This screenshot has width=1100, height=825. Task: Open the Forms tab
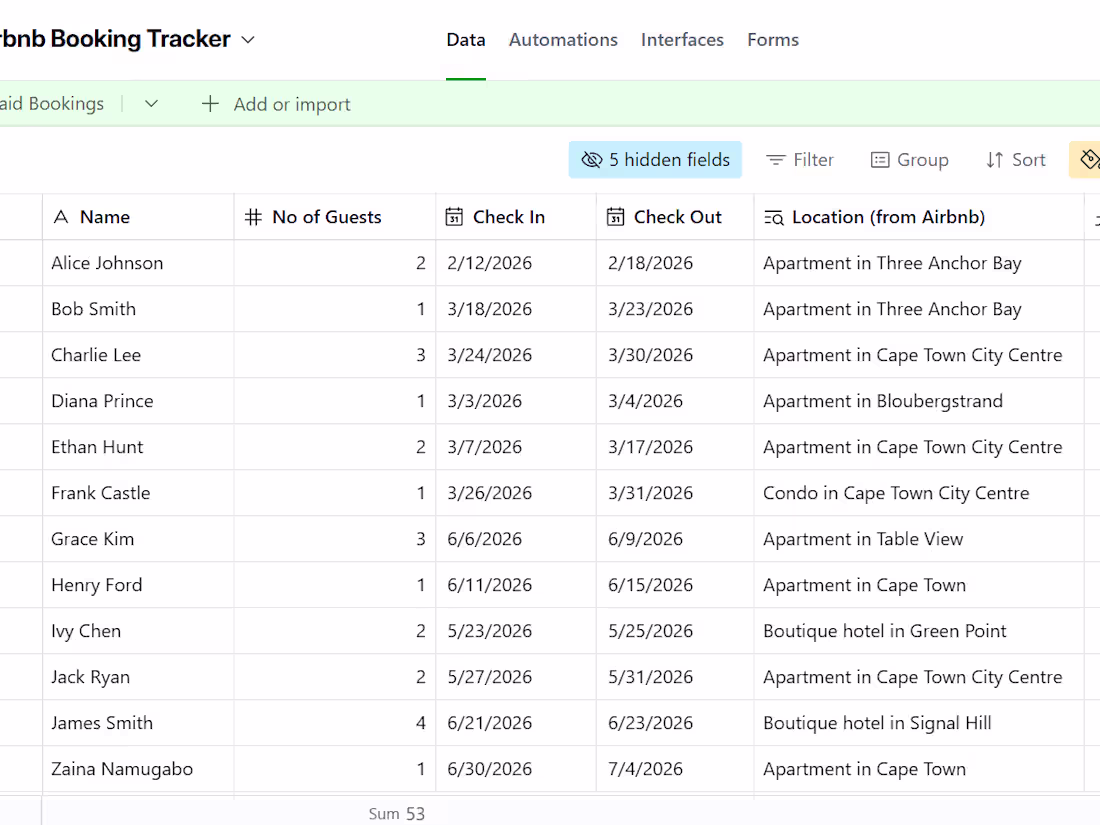(772, 40)
